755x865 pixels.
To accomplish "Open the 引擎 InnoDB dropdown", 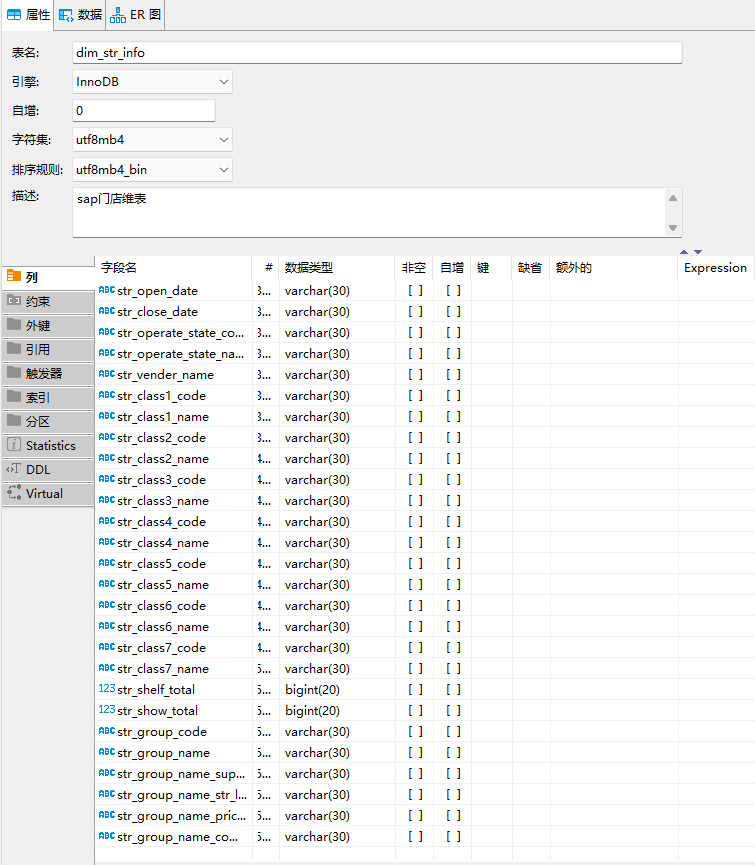I will (x=152, y=82).
